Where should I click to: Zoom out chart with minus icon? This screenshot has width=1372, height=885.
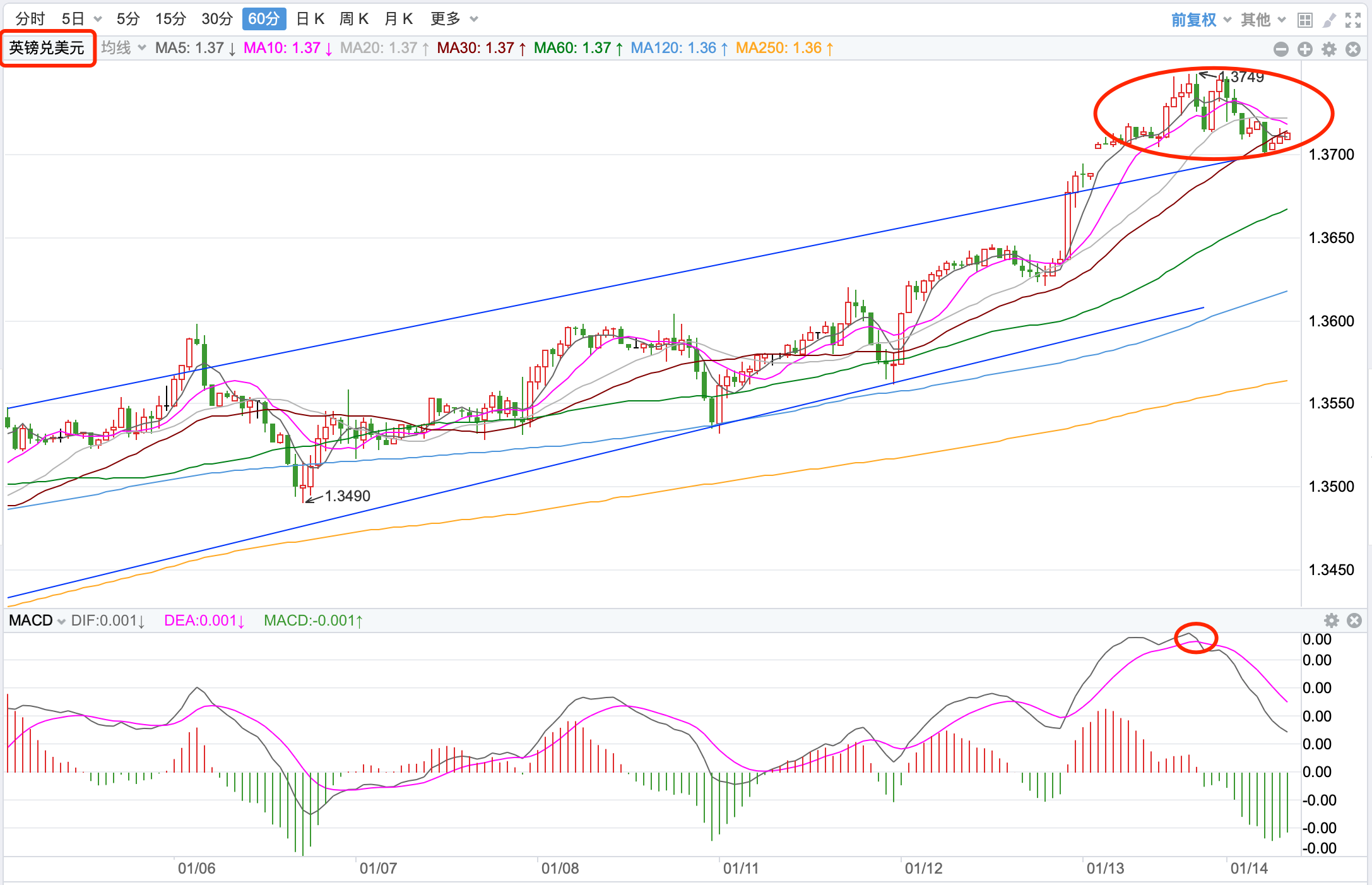(x=1281, y=49)
